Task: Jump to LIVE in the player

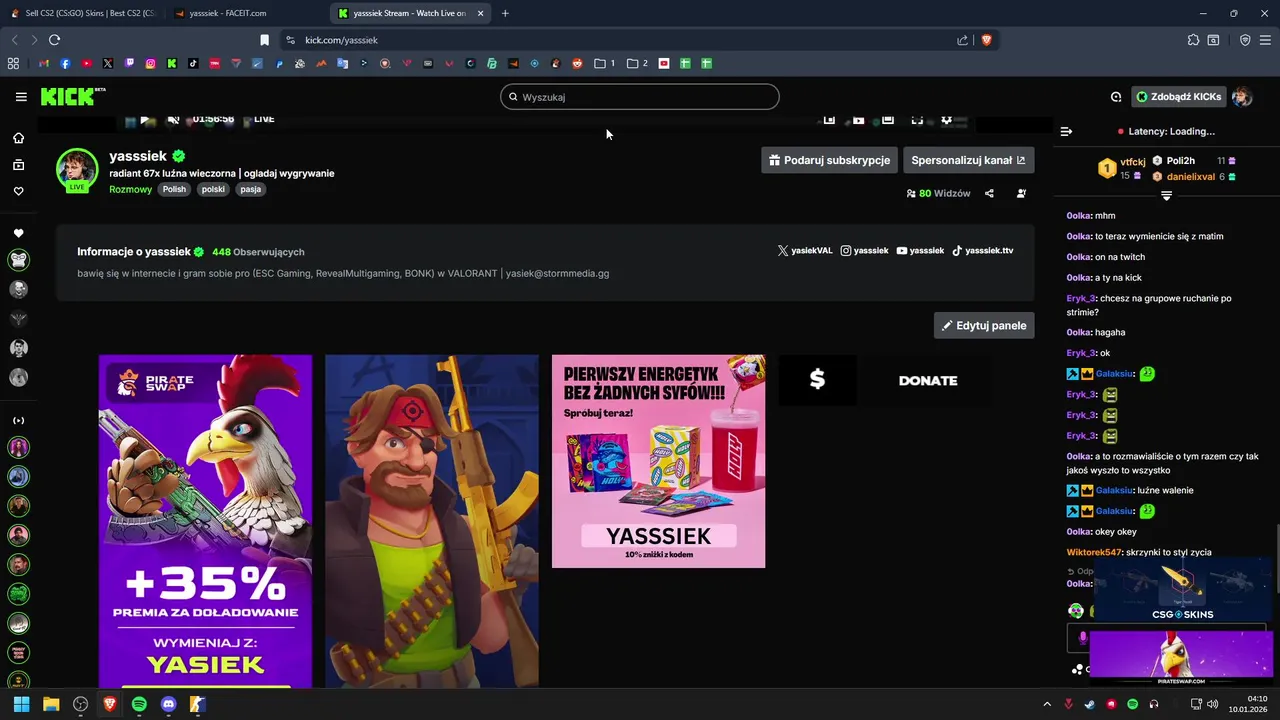Action: click(264, 119)
